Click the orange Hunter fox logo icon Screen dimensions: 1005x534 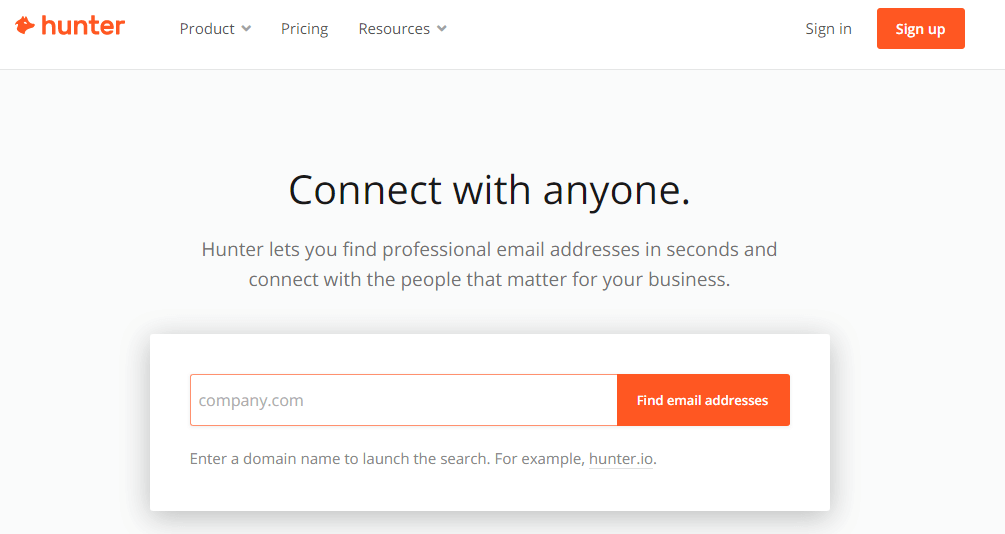[x=25, y=25]
